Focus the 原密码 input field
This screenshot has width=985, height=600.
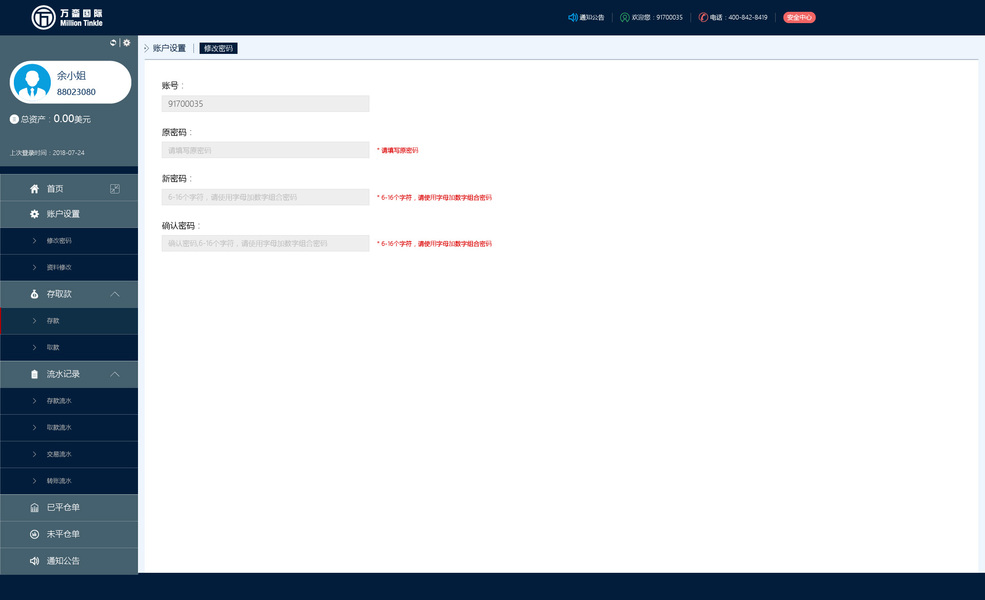[x=265, y=150]
